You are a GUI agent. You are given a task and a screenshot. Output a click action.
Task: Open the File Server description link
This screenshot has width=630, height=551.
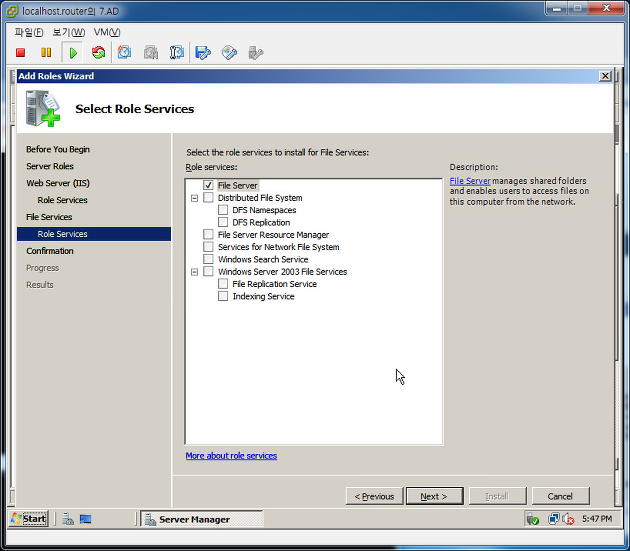tap(470, 181)
